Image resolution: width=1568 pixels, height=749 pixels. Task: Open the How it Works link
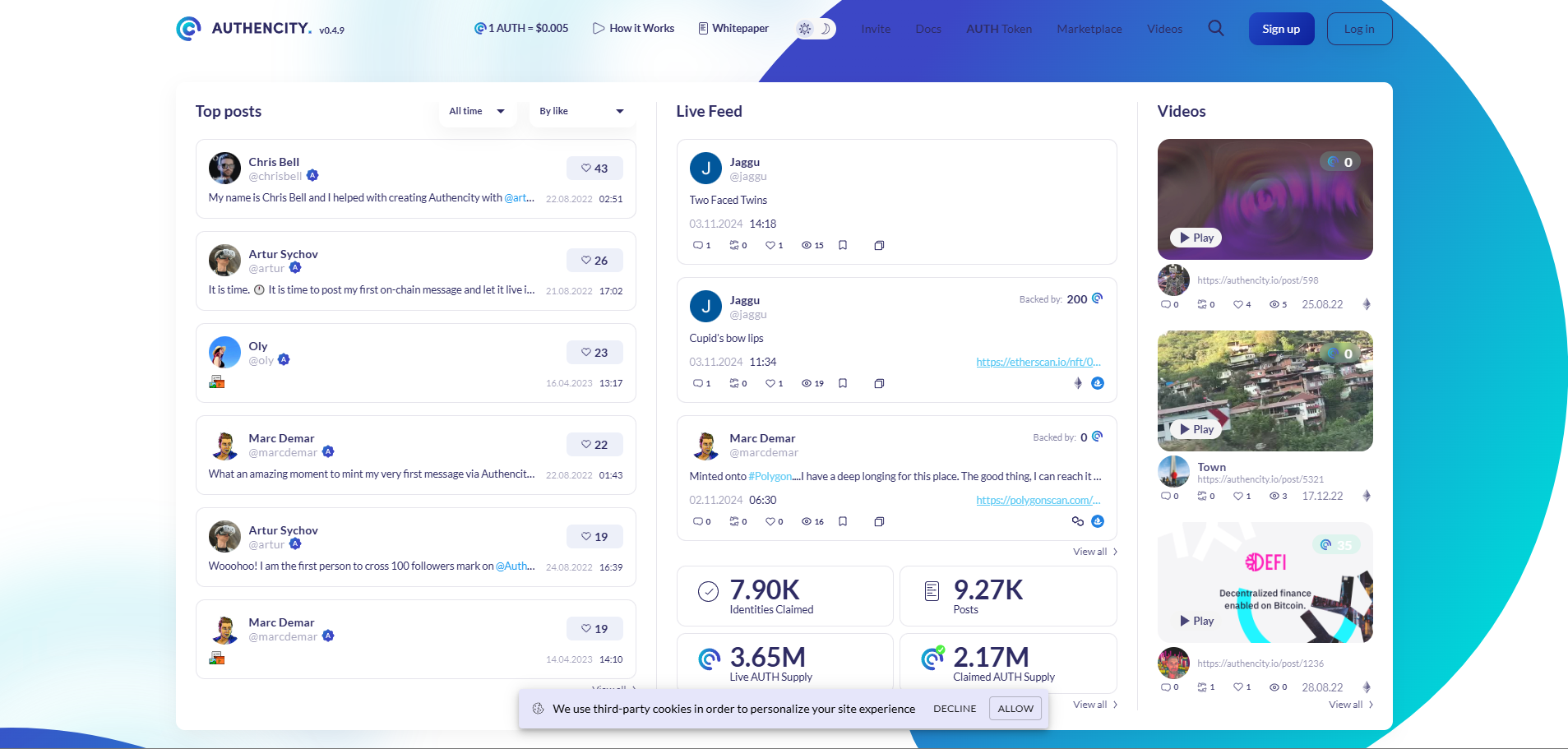click(633, 28)
